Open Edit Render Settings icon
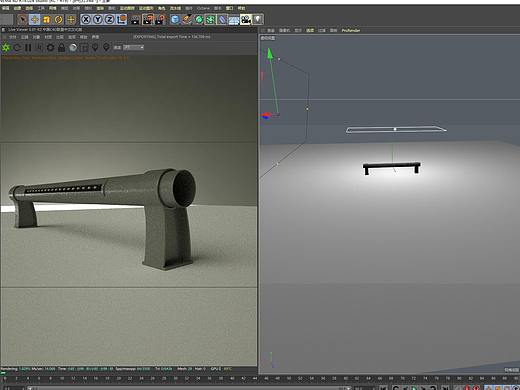The height and width of the screenshot is (390, 520). (x=160, y=20)
